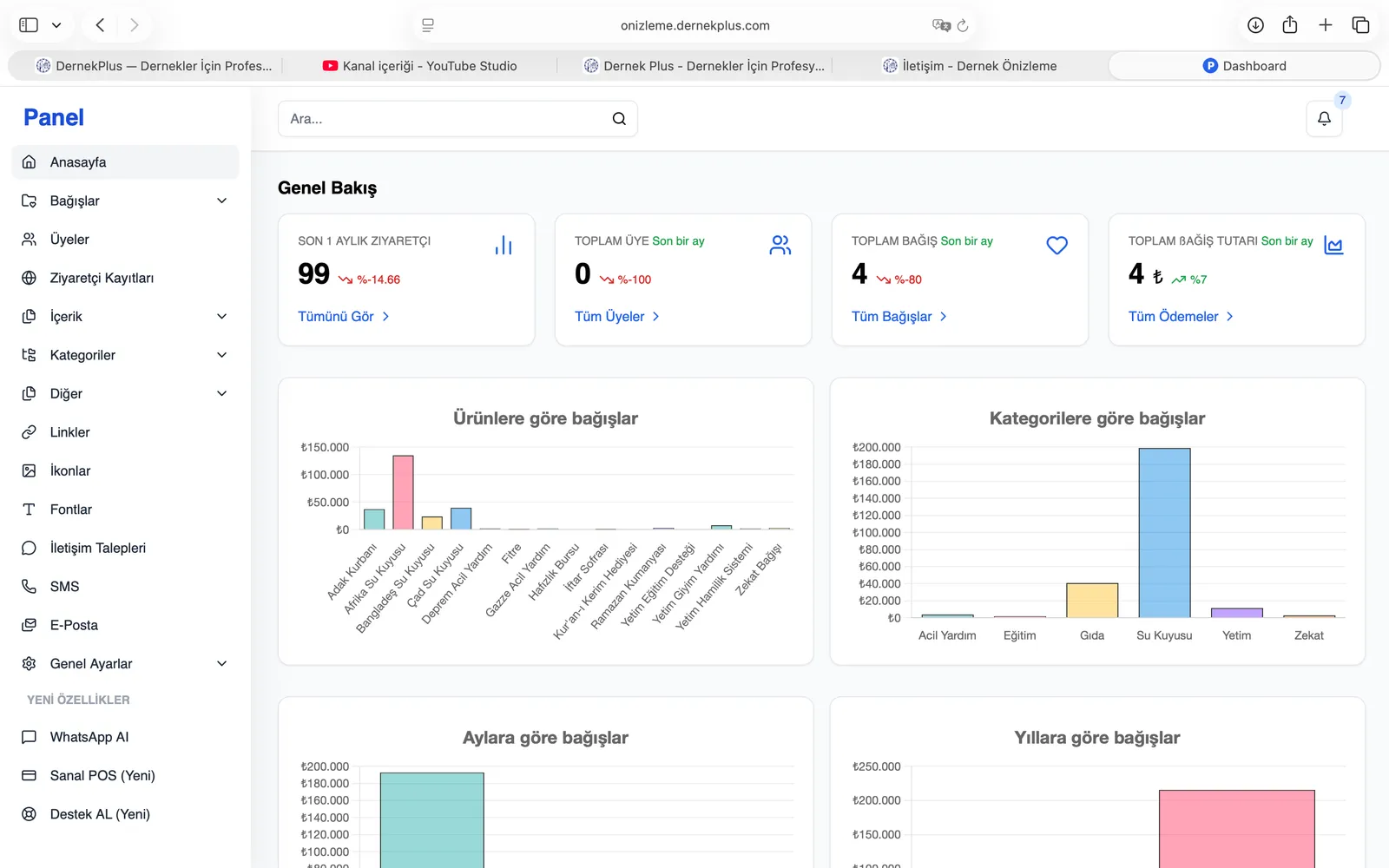
Task: Click the pink Afrika Su Kuyusu bar
Action: tap(403, 492)
